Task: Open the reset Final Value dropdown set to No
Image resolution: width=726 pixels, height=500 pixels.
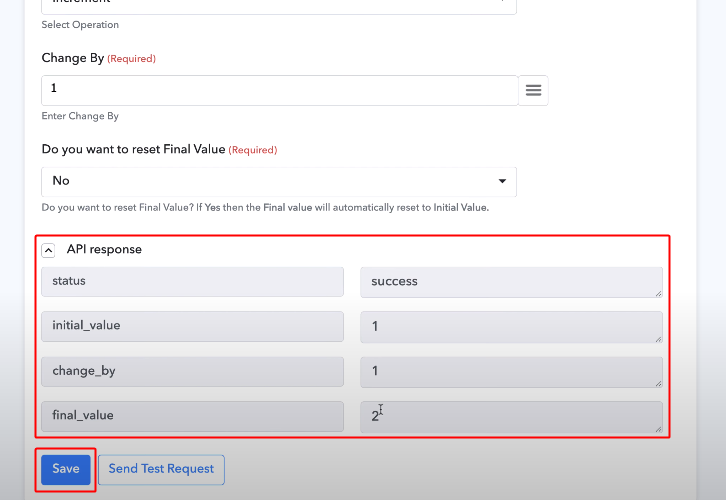Action: pyautogui.click(x=279, y=181)
